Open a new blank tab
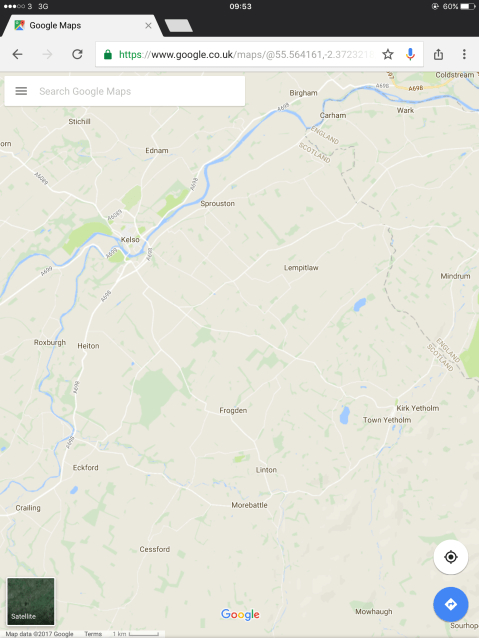This screenshot has height=638, width=479. [179, 25]
